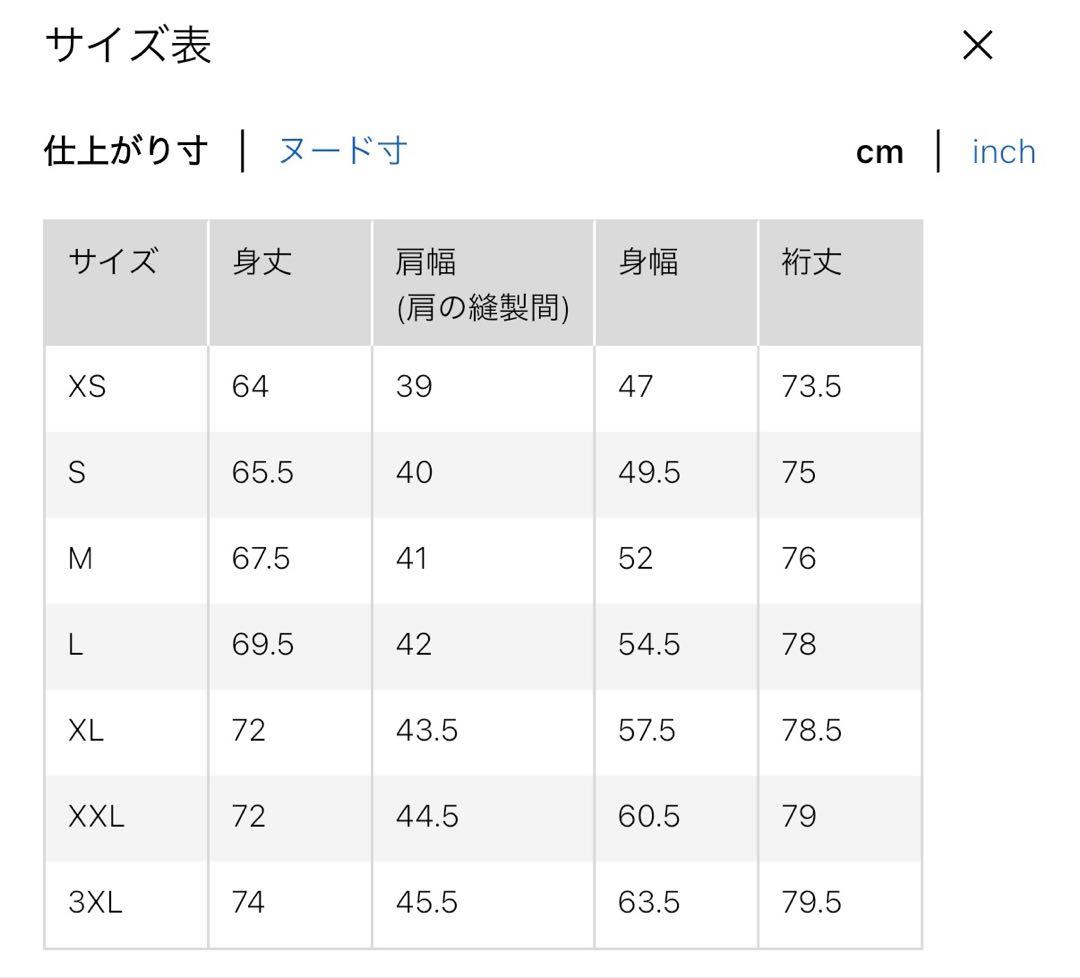
Task: Click the サイズ column header
Action: coord(113,262)
